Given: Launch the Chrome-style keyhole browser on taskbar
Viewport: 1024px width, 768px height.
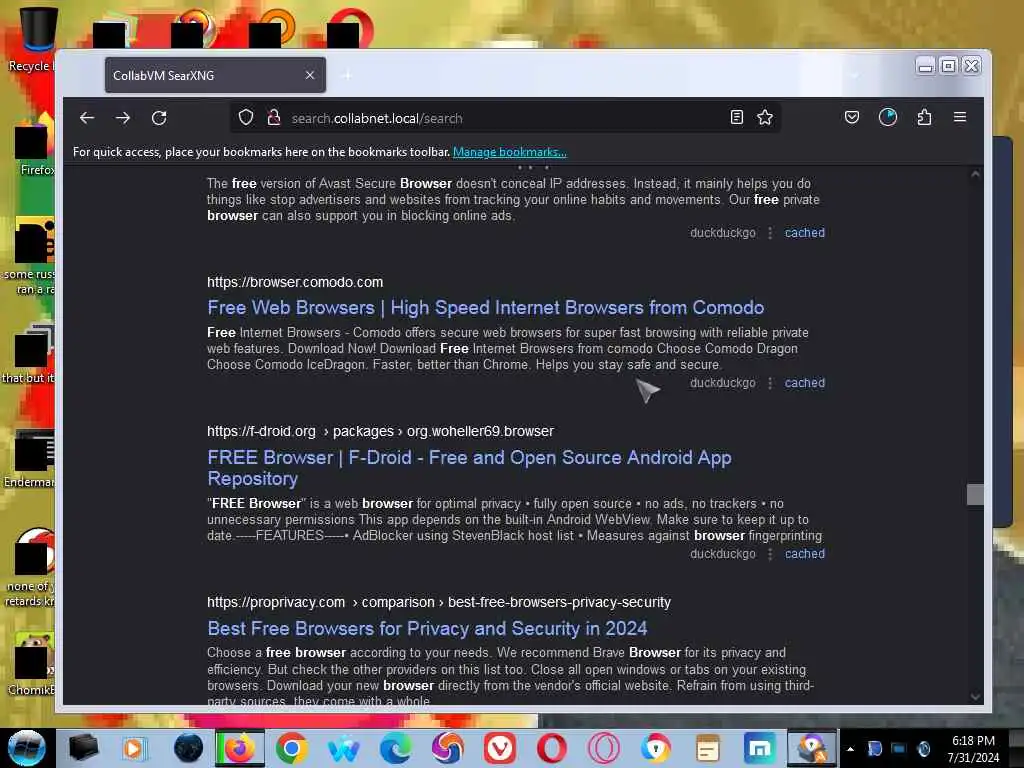Looking at the screenshot, I should point(656,748).
